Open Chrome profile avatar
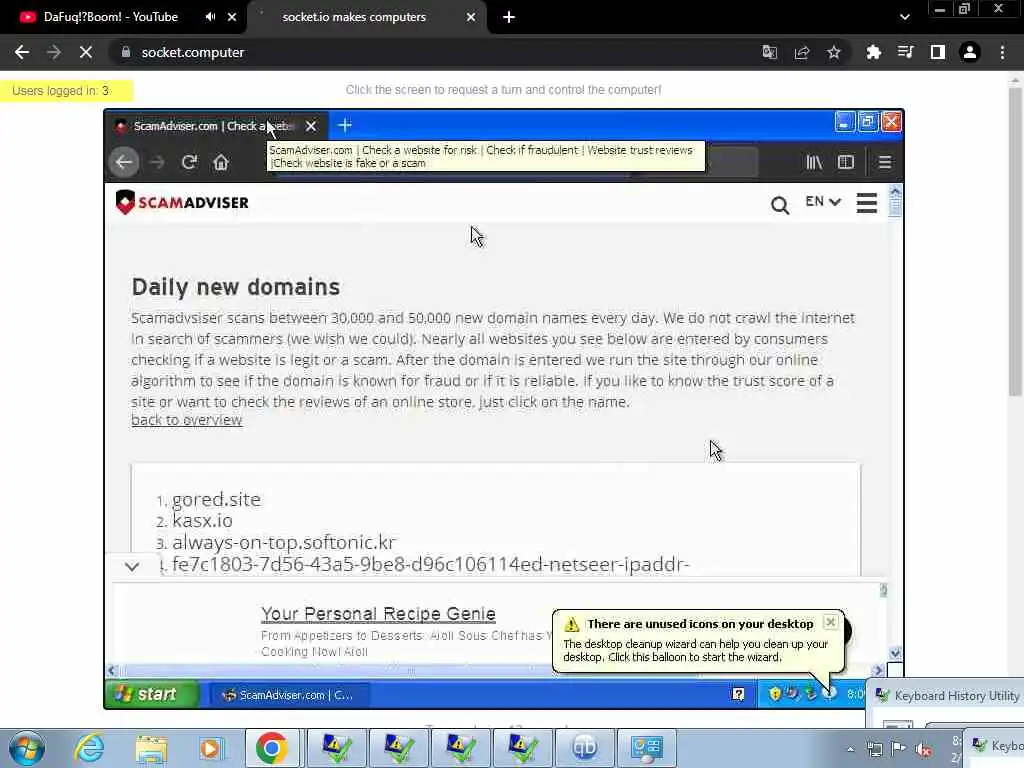 (970, 52)
